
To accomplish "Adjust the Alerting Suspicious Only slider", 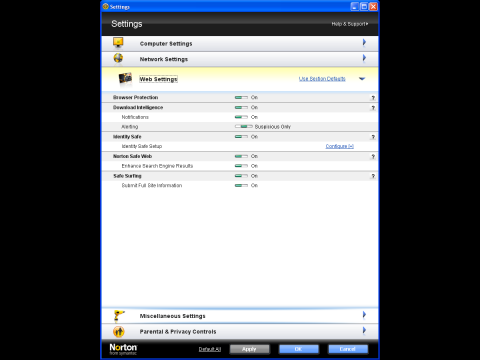I will pyautogui.click(x=243, y=127).
